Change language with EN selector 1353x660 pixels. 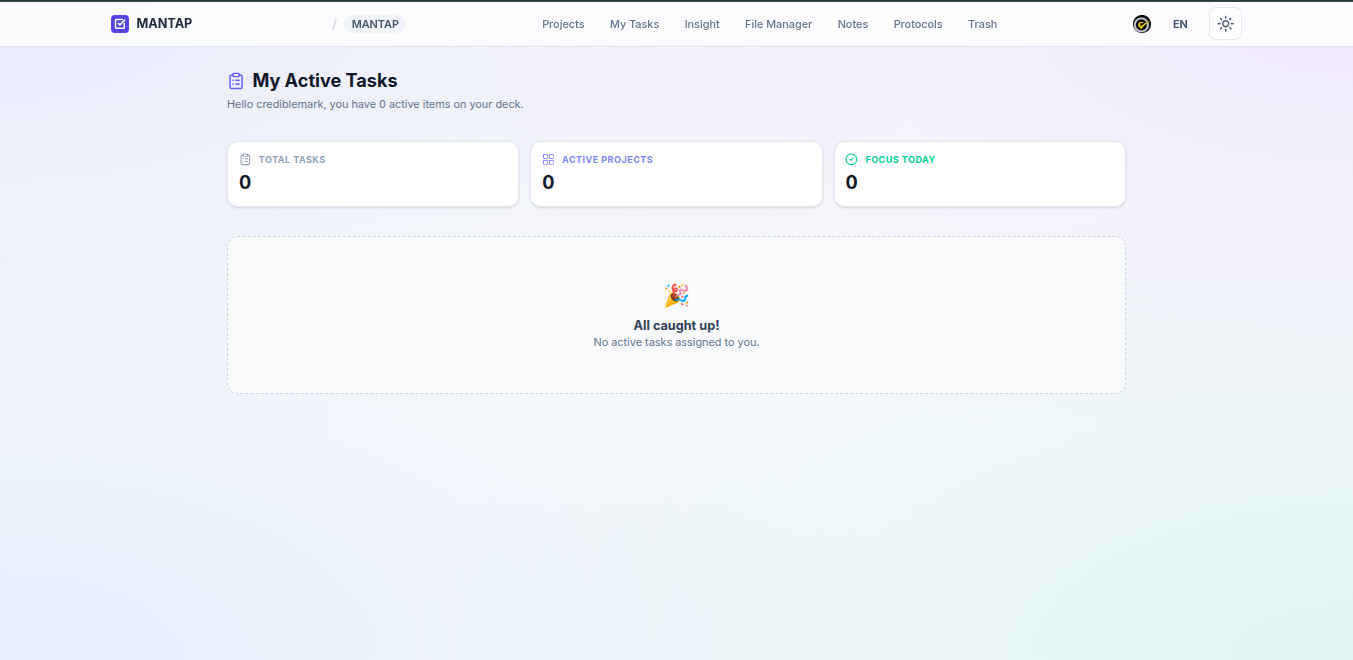(1180, 24)
